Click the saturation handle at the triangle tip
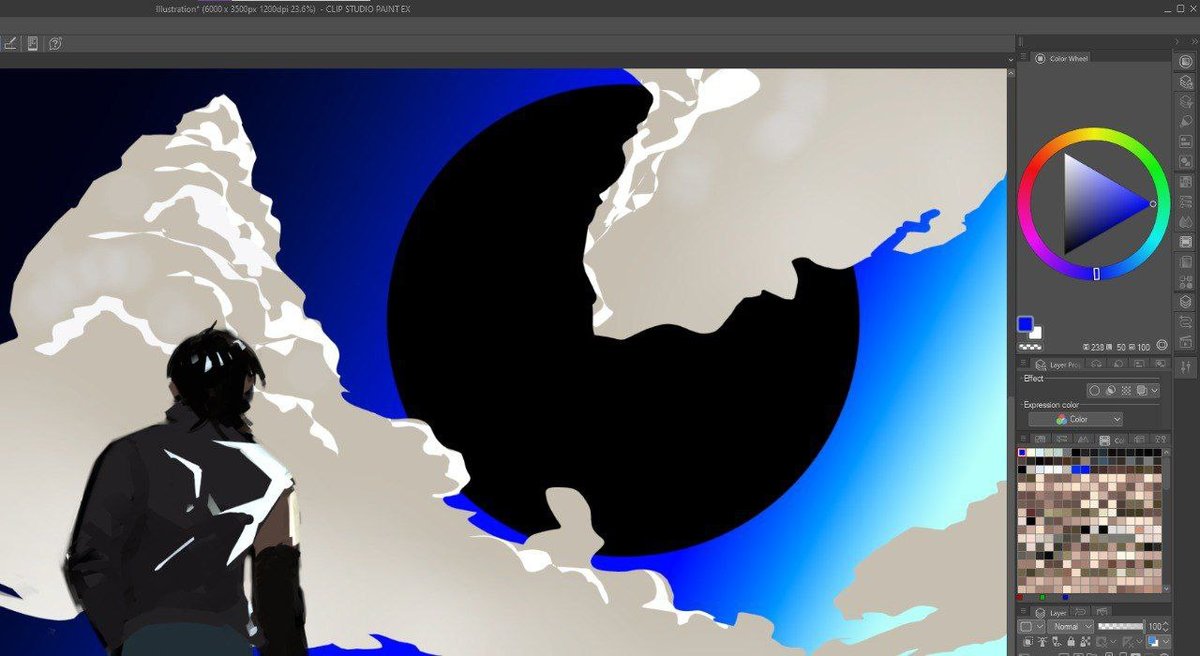Screen dimensions: 1200x656 point(1153,204)
